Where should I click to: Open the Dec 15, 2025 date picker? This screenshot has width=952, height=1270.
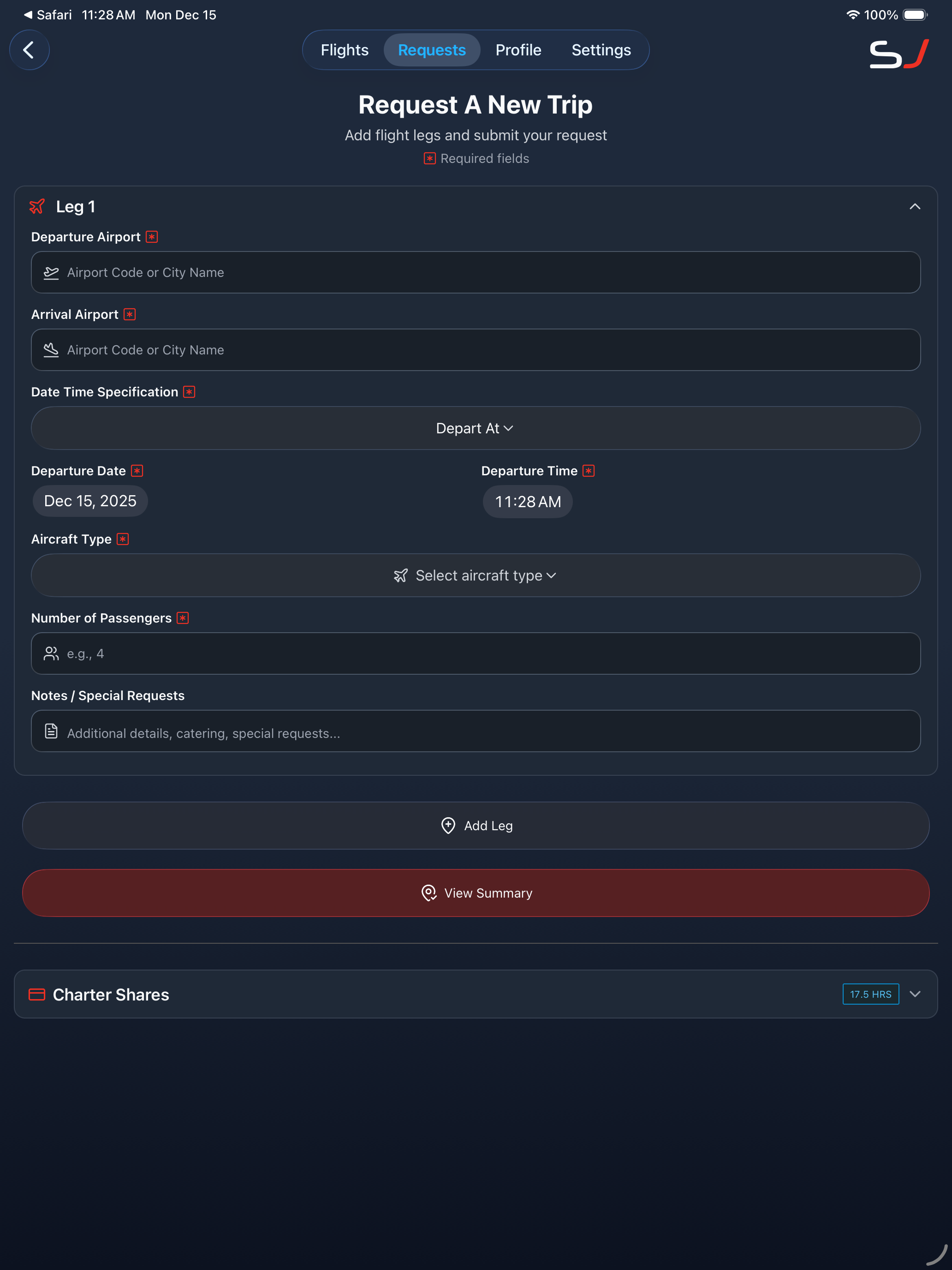click(90, 501)
